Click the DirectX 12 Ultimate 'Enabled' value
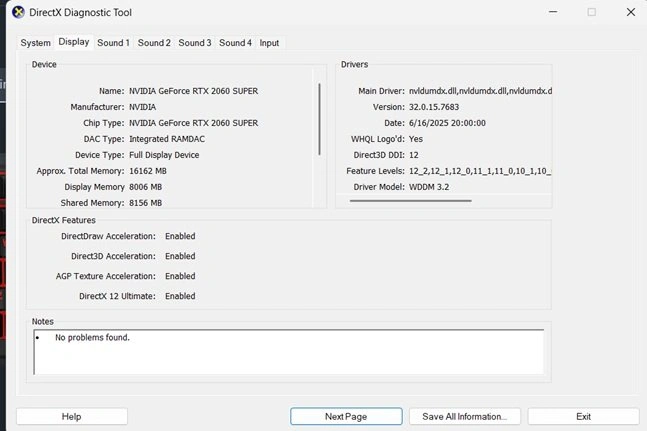This screenshot has height=431, width=647. coord(180,296)
